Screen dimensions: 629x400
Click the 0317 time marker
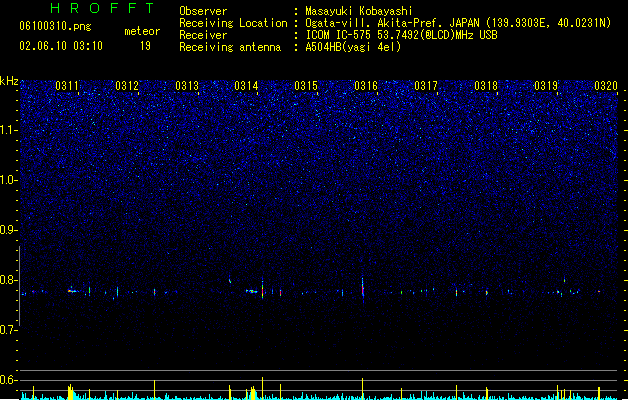click(x=426, y=86)
